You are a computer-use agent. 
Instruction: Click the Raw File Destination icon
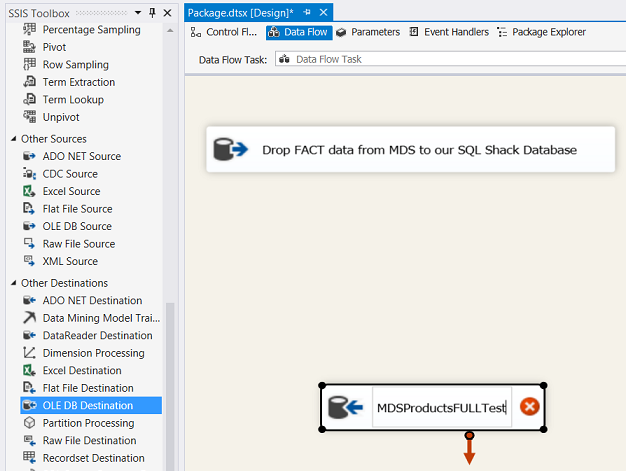(x=29, y=440)
